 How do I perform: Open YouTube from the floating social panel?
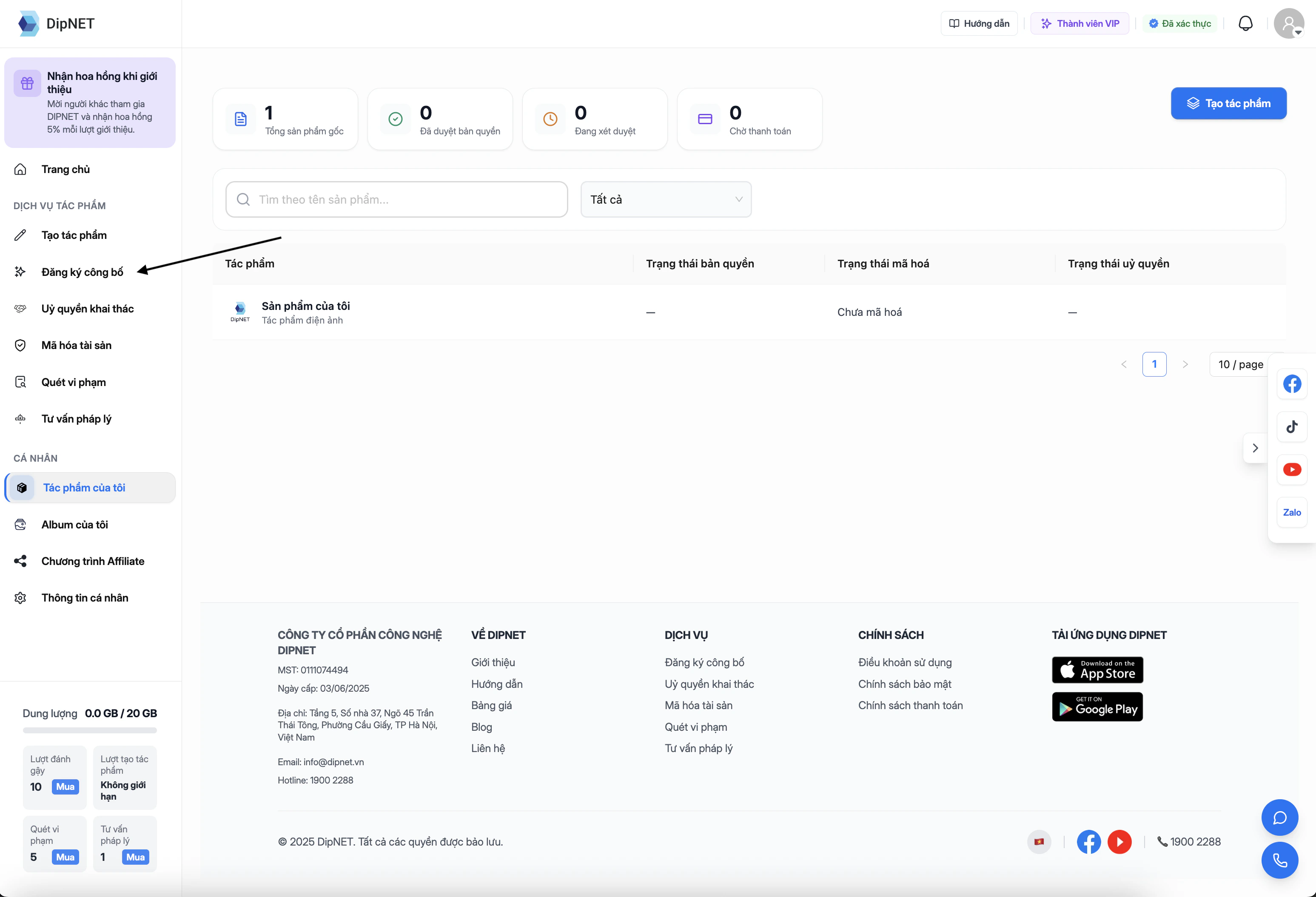[1292, 469]
